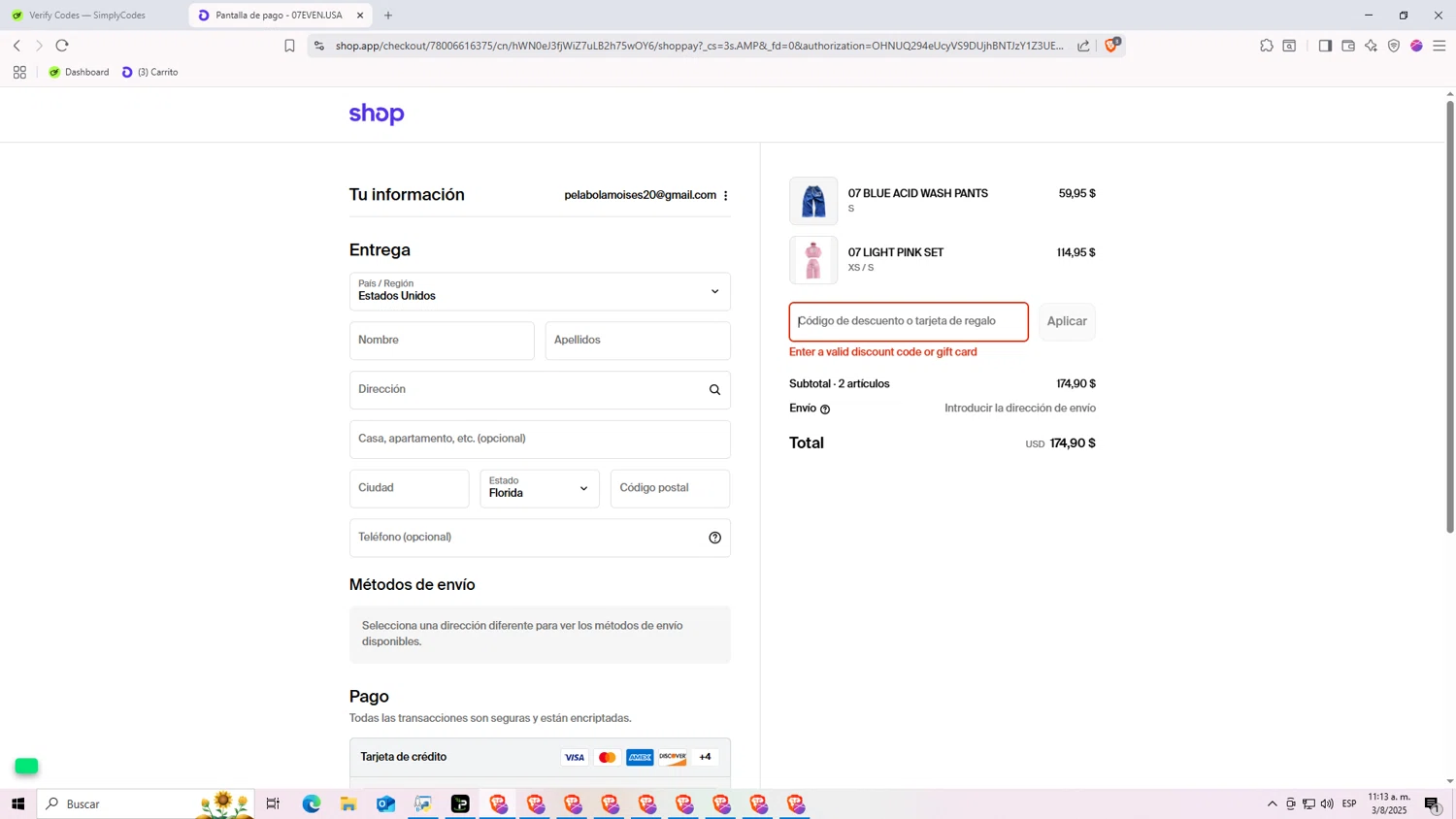The height and width of the screenshot is (819, 1456).
Task: Click the Código postal input field
Action: click(x=670, y=488)
